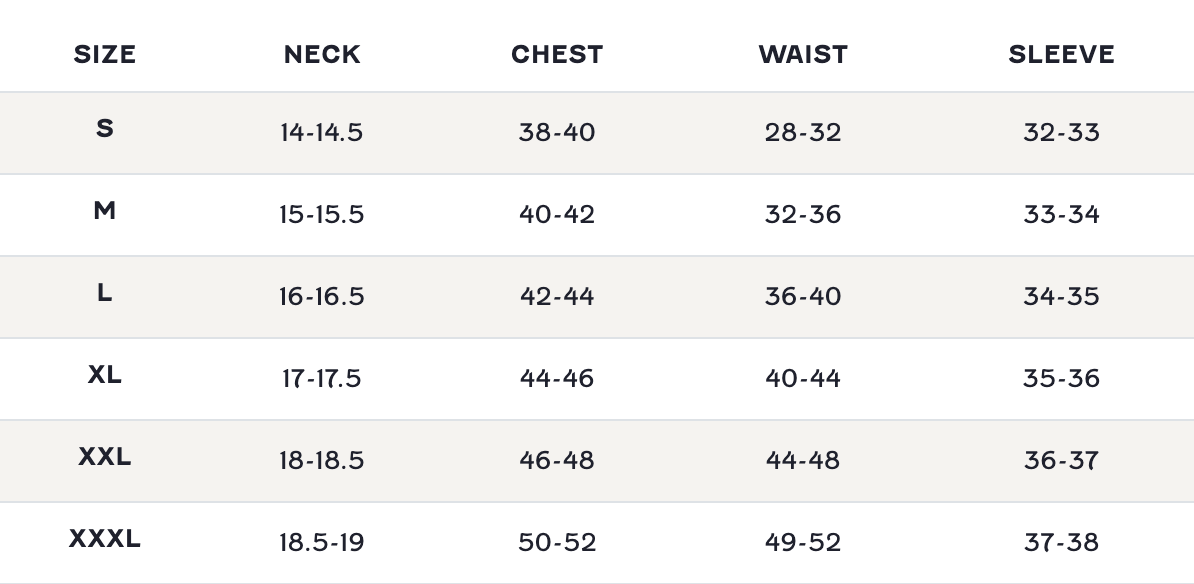
Task: Click neck measurement 17-17.5 for size XL
Action: coord(322,379)
